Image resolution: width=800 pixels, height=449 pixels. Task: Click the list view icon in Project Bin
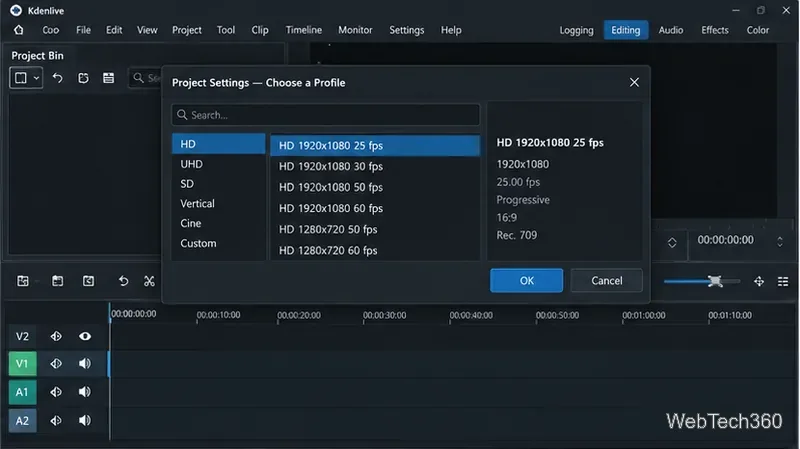[108, 78]
